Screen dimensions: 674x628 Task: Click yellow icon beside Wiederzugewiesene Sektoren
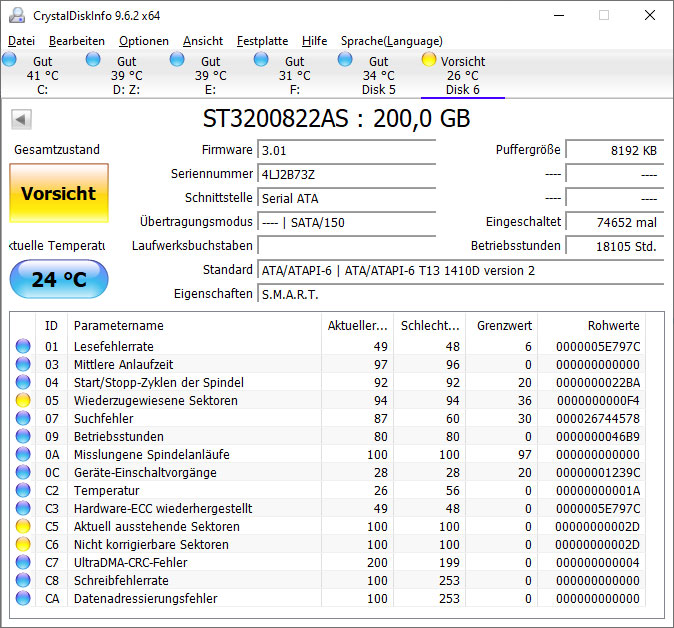click(22, 401)
